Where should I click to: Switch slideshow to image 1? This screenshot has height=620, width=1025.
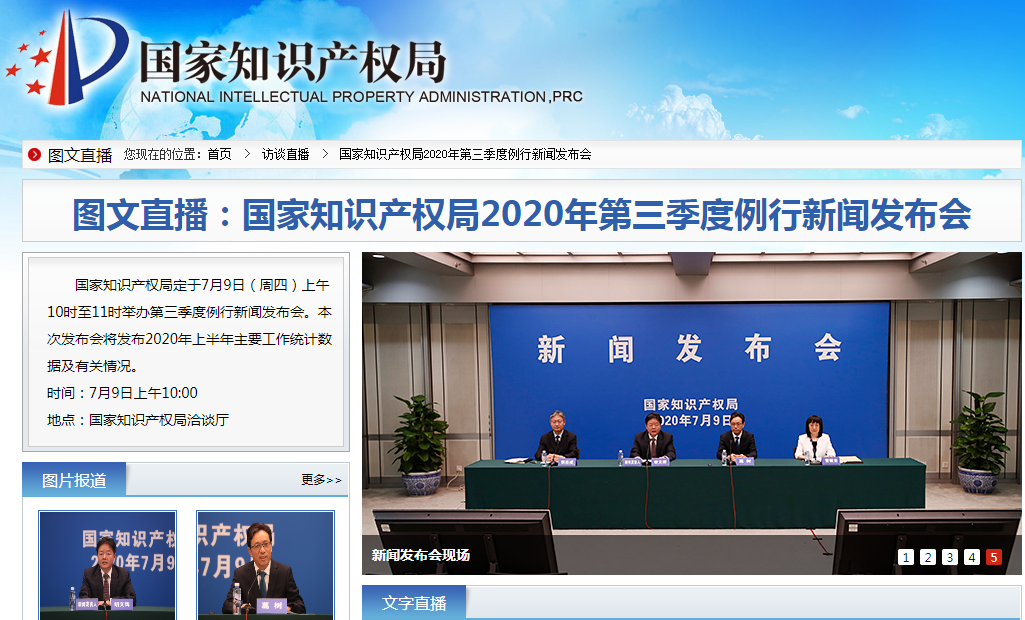pos(905,557)
